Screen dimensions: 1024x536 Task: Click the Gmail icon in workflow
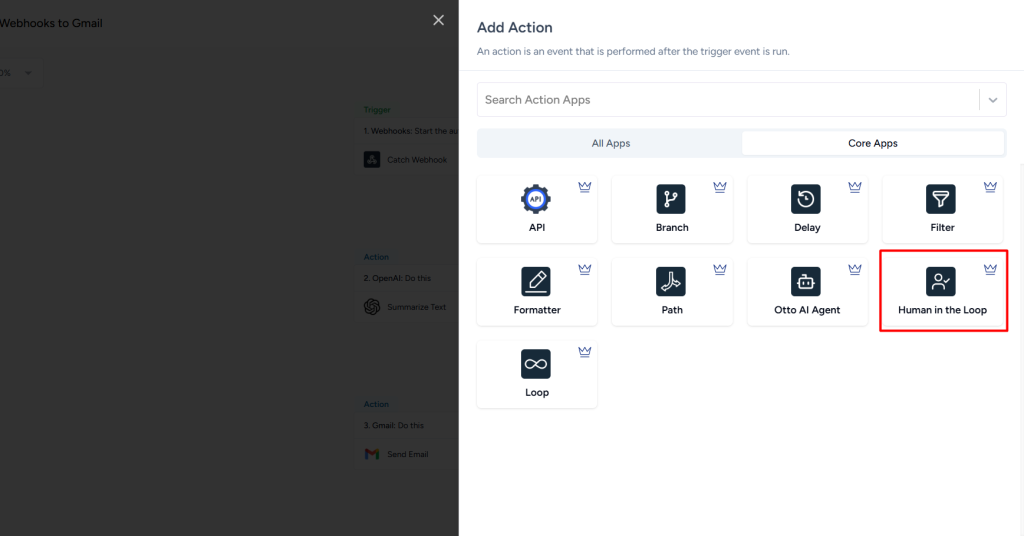[371, 454]
